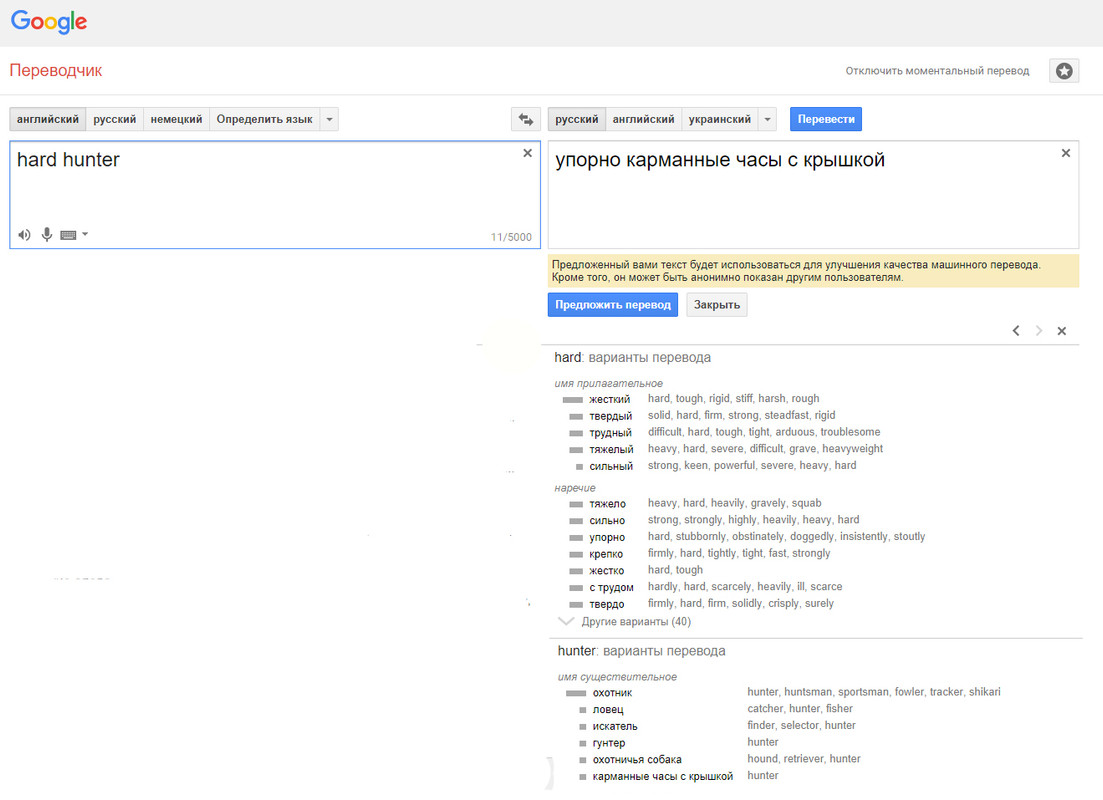Swap languages with the arrows icon
Viewport: 1103px width, 800px height.
click(525, 119)
